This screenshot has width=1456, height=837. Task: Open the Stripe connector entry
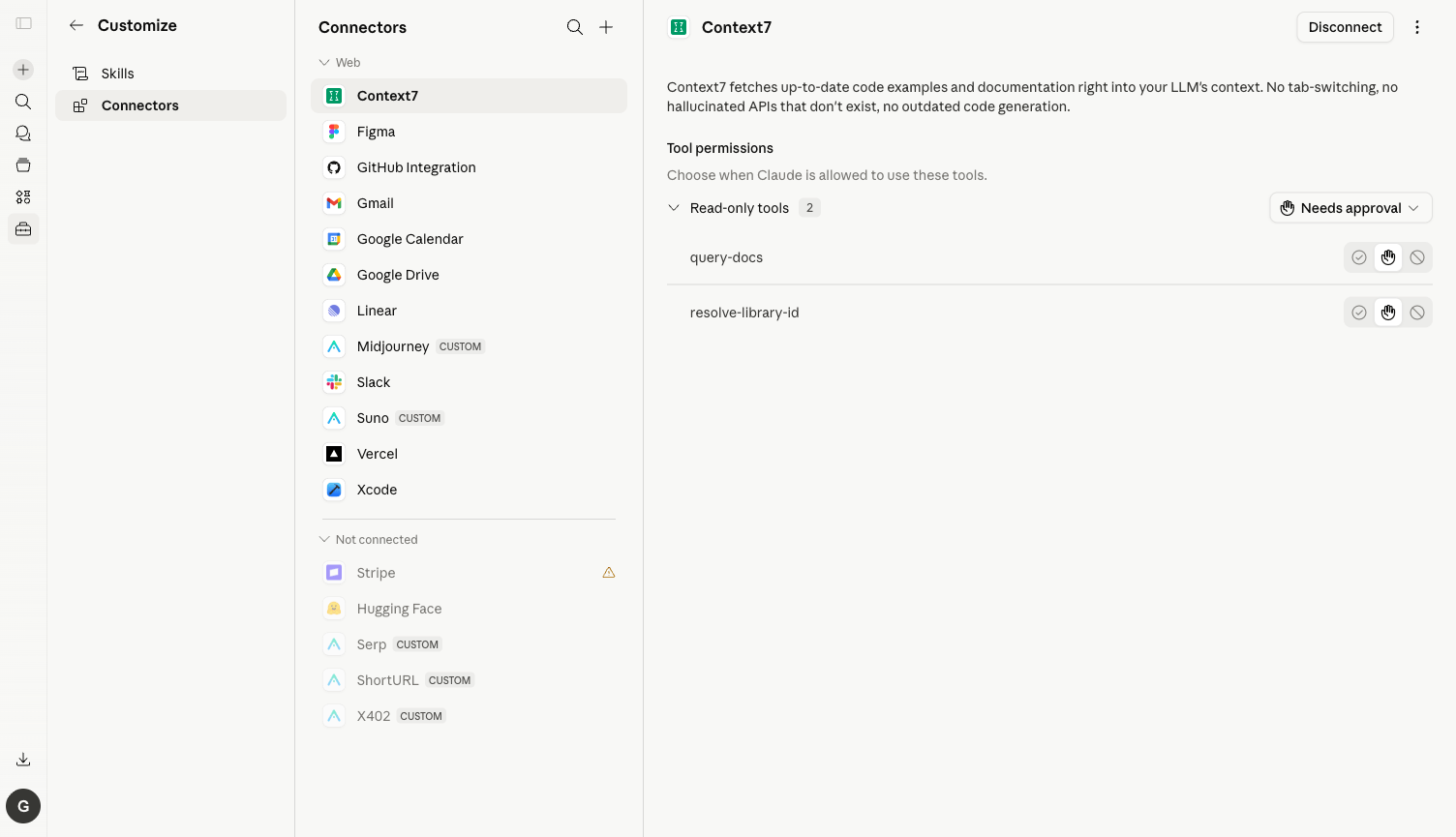pyautogui.click(x=469, y=573)
